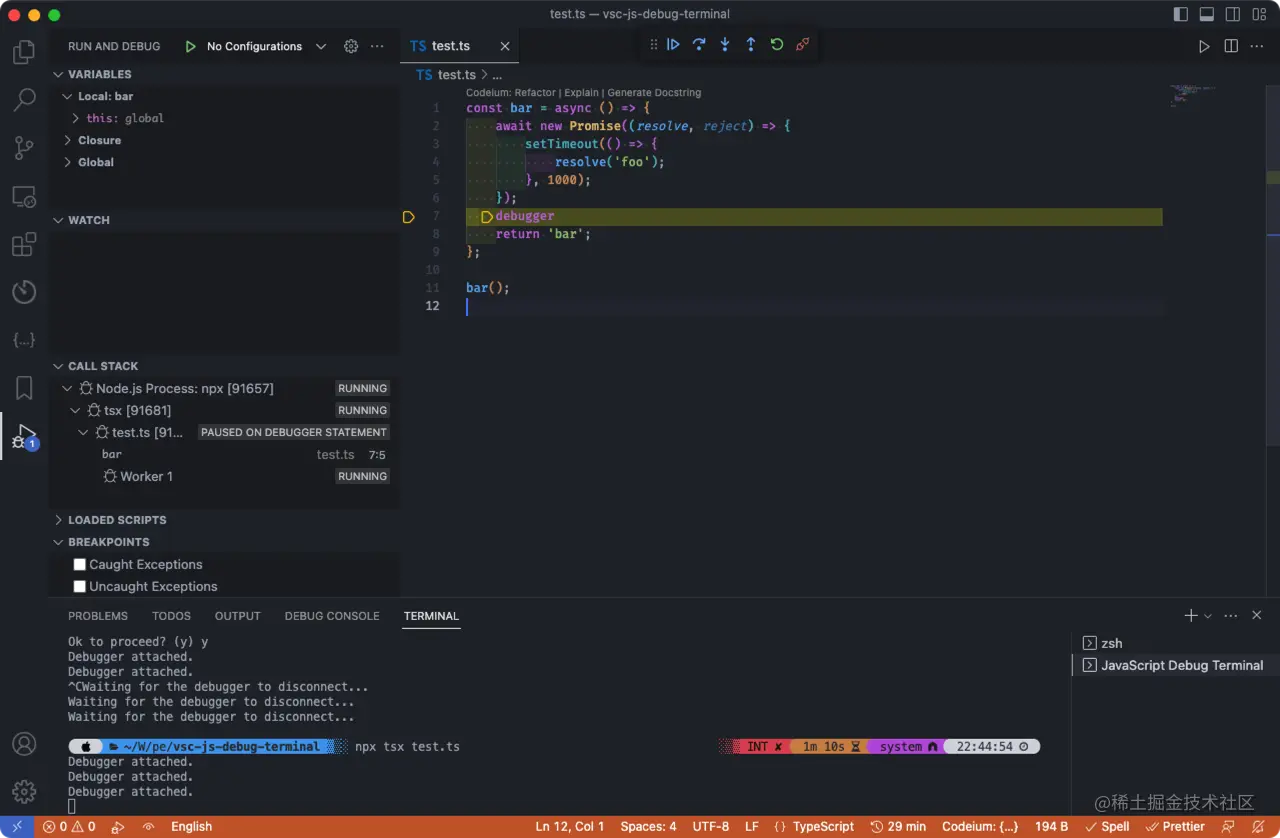Open the Accounts icon in activity bar

tap(24, 744)
